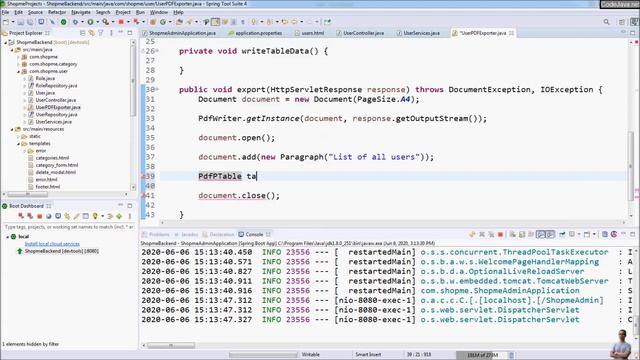Expand the com.shopme.category package
Screen dimensions: 640x360
18,64
